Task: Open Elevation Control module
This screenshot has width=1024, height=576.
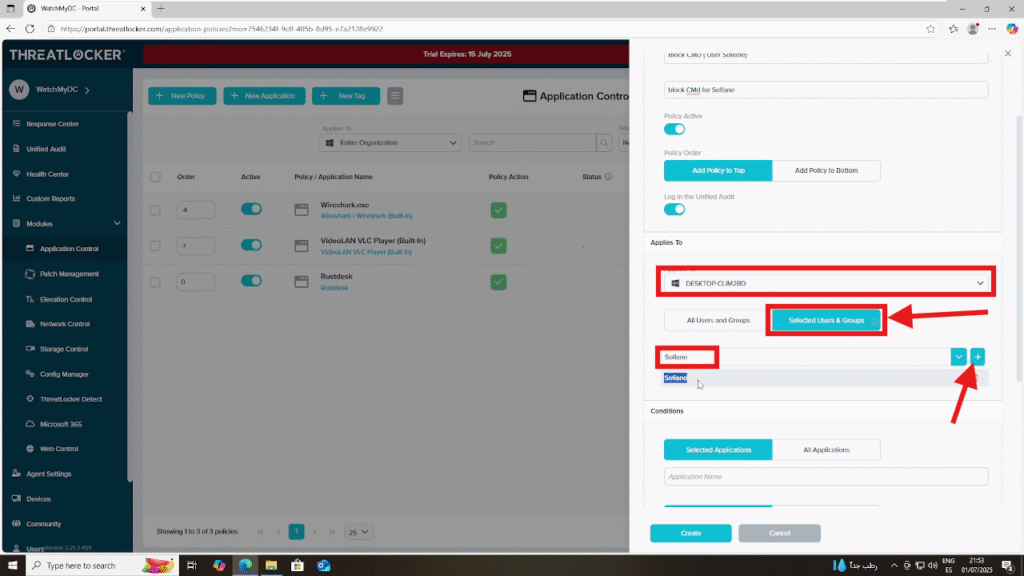Action: [x=66, y=299]
